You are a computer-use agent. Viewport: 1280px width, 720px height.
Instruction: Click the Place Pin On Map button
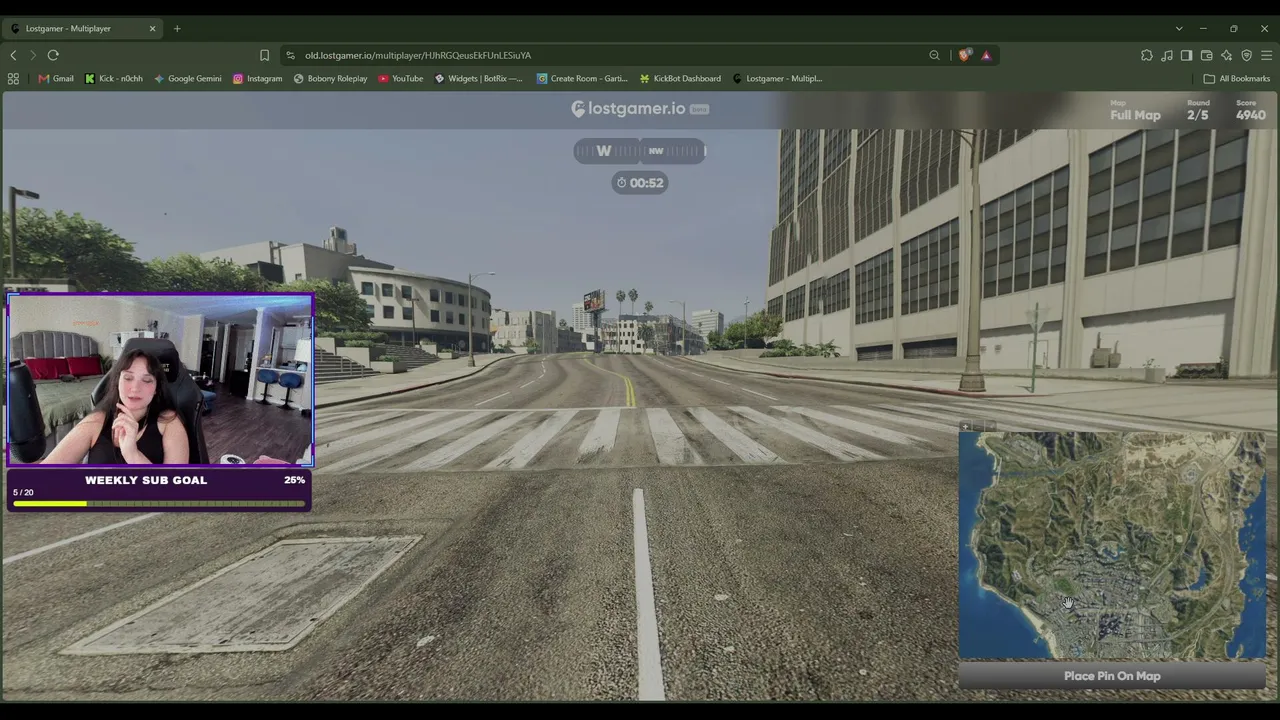[1112, 676]
